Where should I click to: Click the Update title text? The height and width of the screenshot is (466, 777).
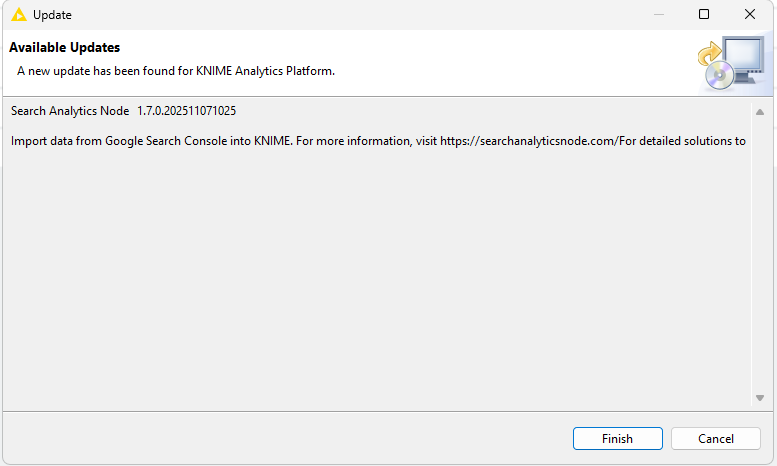52,15
